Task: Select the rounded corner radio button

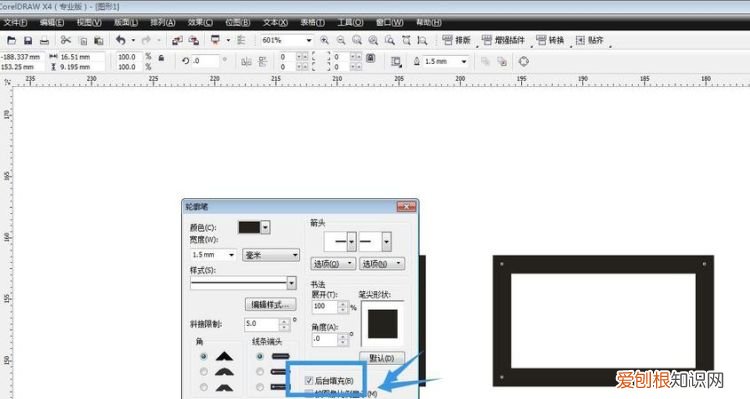Action: pos(204,372)
